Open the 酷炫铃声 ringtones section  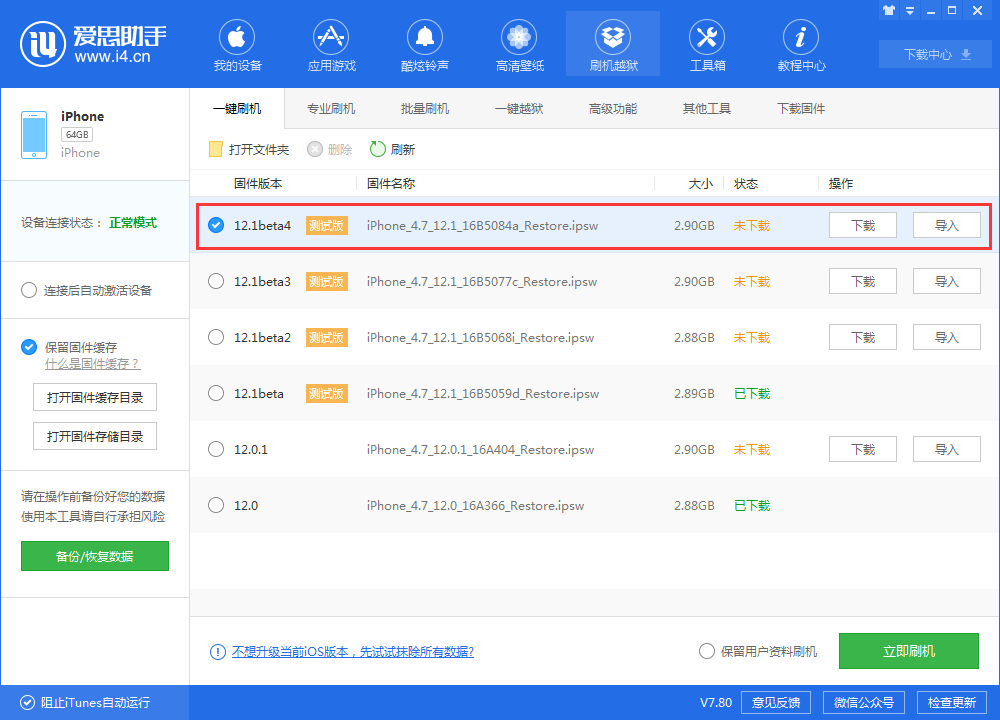pyautogui.click(x=424, y=44)
